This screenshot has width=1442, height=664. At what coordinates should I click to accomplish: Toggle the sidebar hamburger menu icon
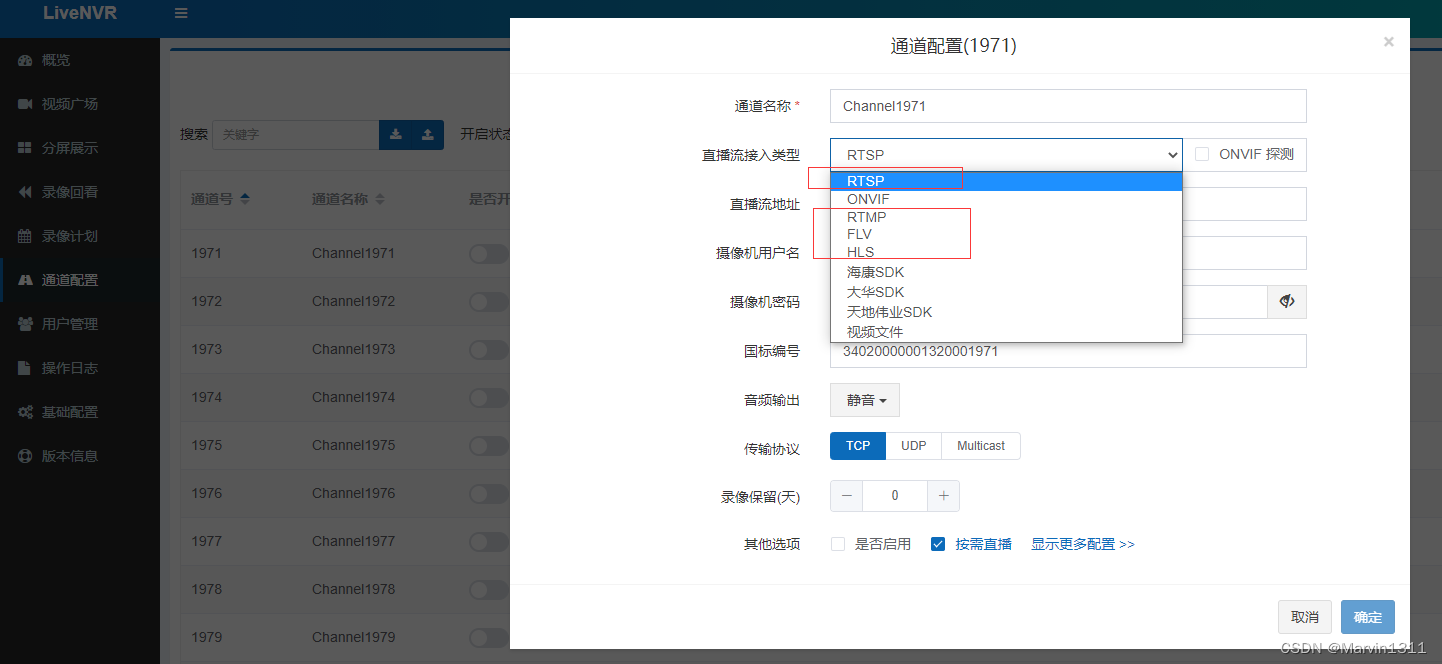point(181,14)
